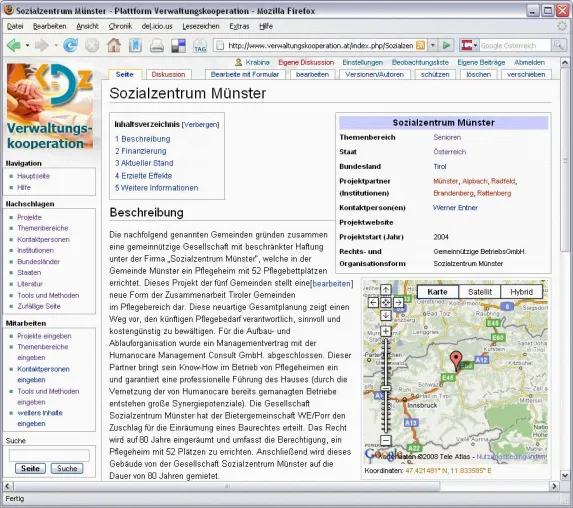Viewport: 573px width, 508px height.
Task: Pan the map down with arrow
Action: (386, 315)
